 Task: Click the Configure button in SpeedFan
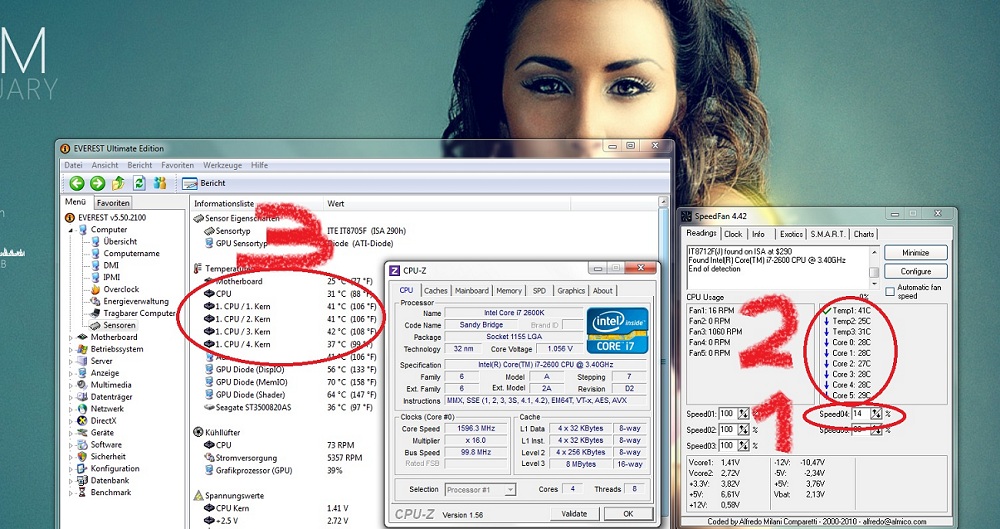point(916,271)
